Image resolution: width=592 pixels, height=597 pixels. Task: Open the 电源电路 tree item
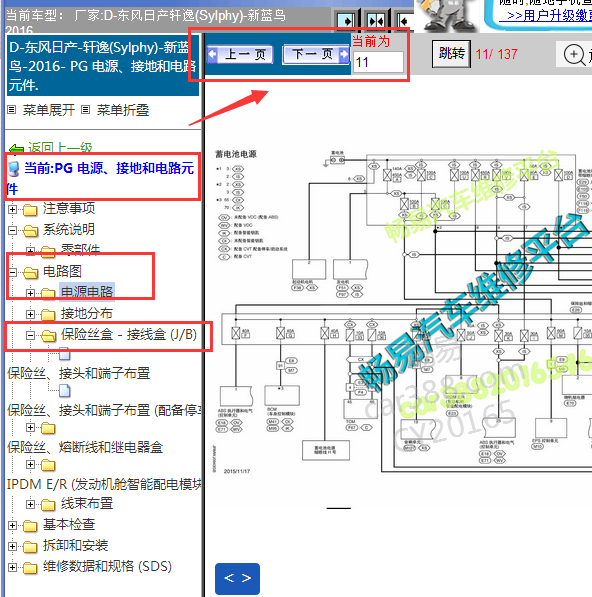coord(87,292)
